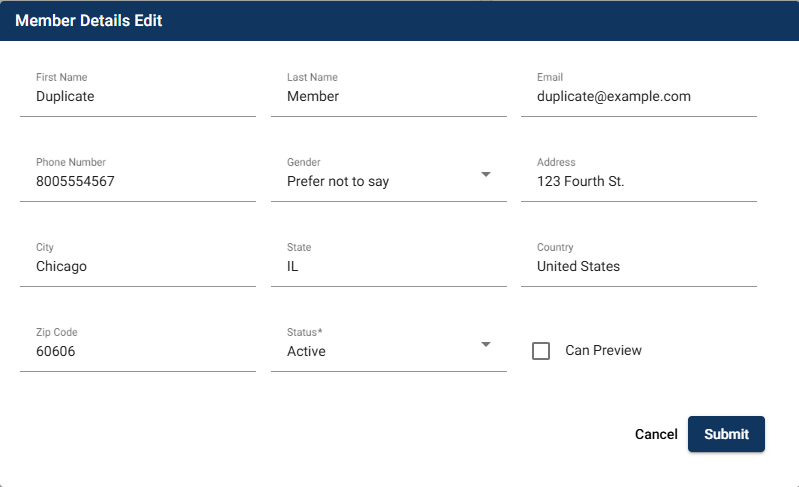Click the Member Details Edit title bar
This screenshot has height=487, width=799.
(89, 21)
